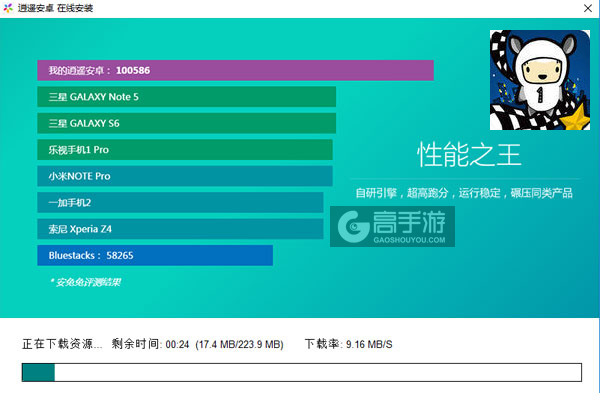
Task: Select the 小米NOTE Pro score bar
Action: coord(185,176)
